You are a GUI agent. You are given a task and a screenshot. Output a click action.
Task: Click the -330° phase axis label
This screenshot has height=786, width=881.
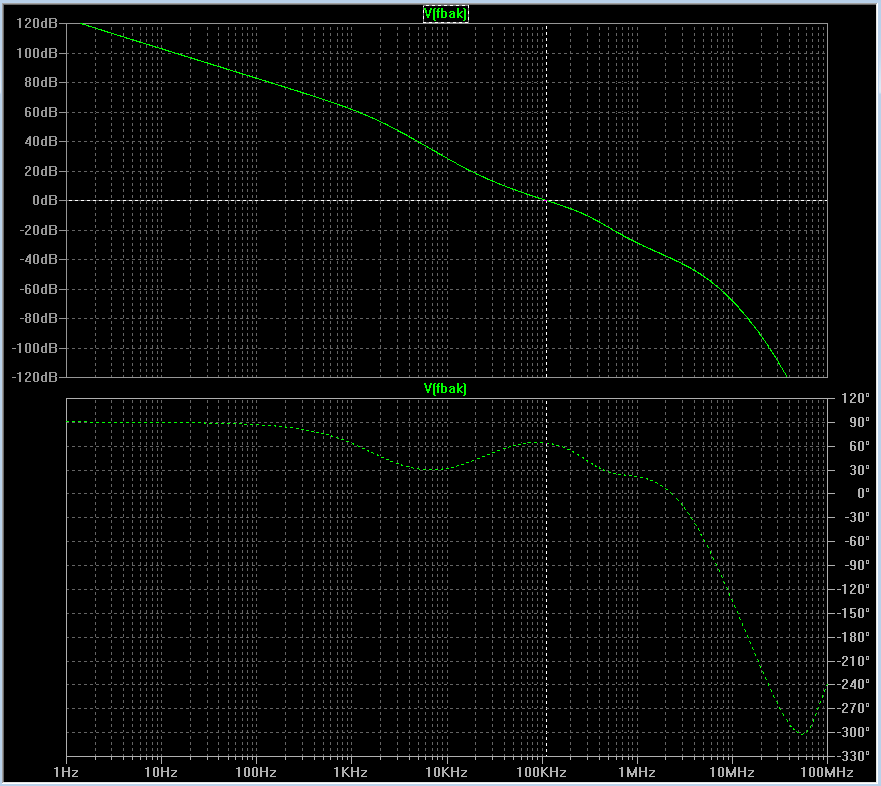click(853, 756)
